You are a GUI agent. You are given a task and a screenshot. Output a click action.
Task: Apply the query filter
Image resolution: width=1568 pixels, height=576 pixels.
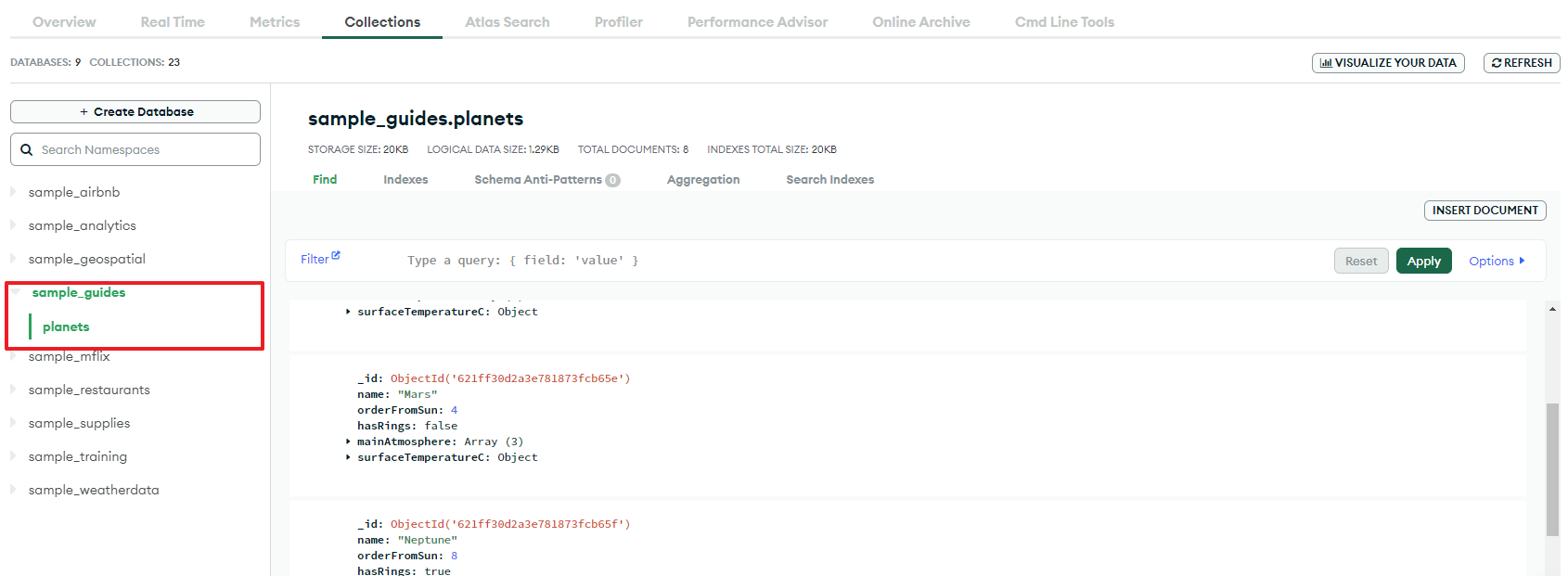[1423, 261]
